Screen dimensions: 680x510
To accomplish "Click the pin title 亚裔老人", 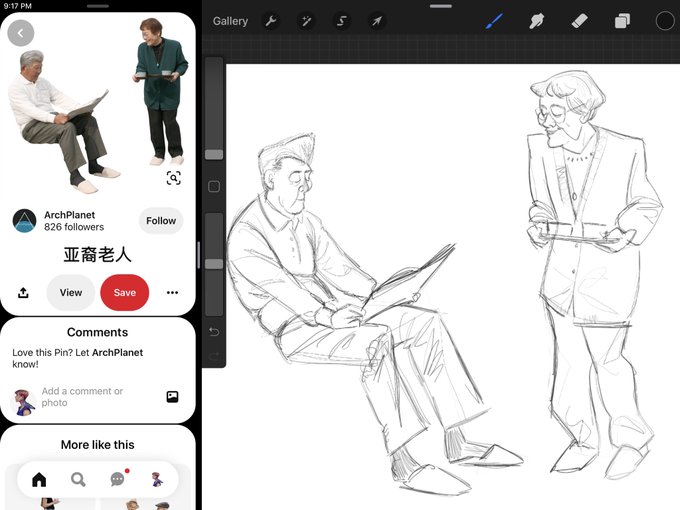I will [x=98, y=255].
